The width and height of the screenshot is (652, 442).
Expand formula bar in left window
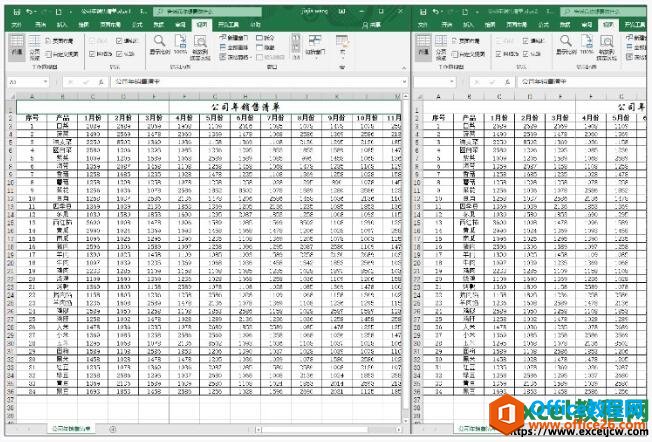(x=404, y=82)
